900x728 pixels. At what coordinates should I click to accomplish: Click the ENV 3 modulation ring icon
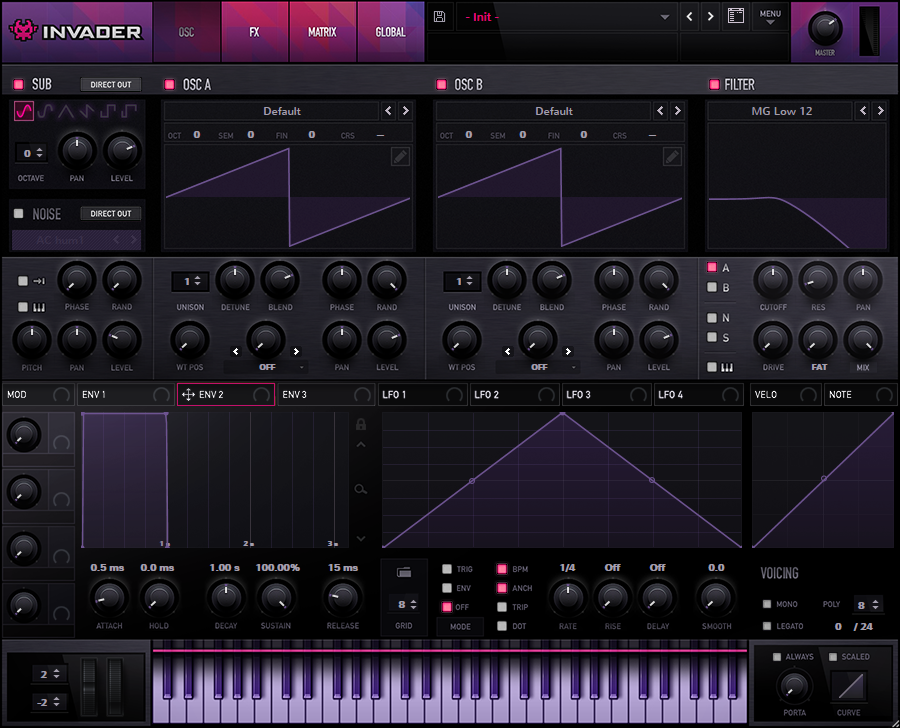(362, 395)
